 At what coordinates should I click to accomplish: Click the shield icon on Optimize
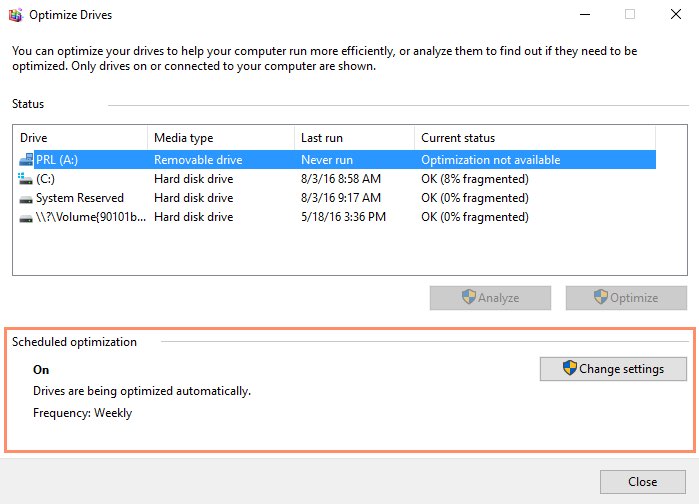pos(601,297)
